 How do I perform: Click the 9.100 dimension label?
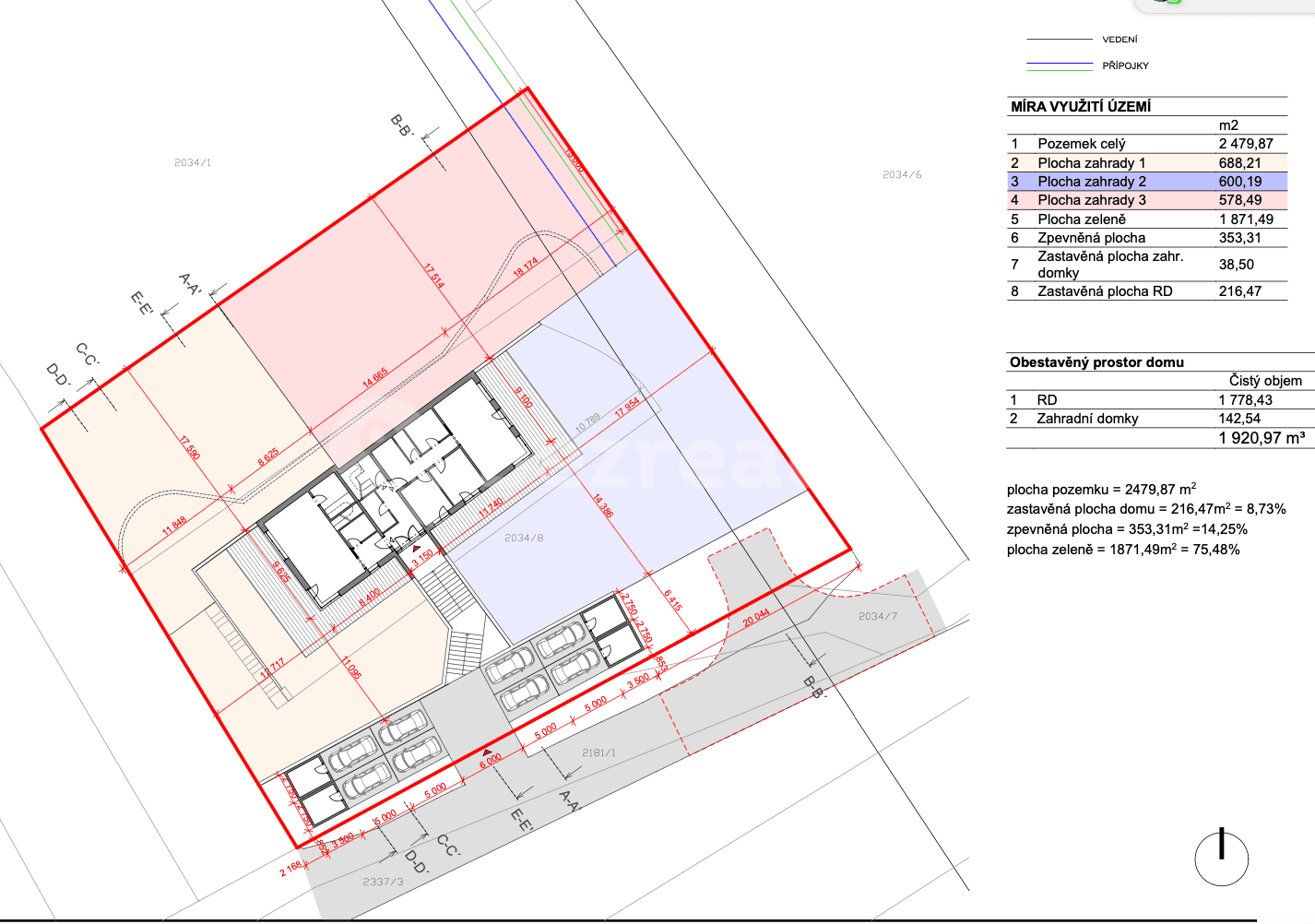pos(523,398)
